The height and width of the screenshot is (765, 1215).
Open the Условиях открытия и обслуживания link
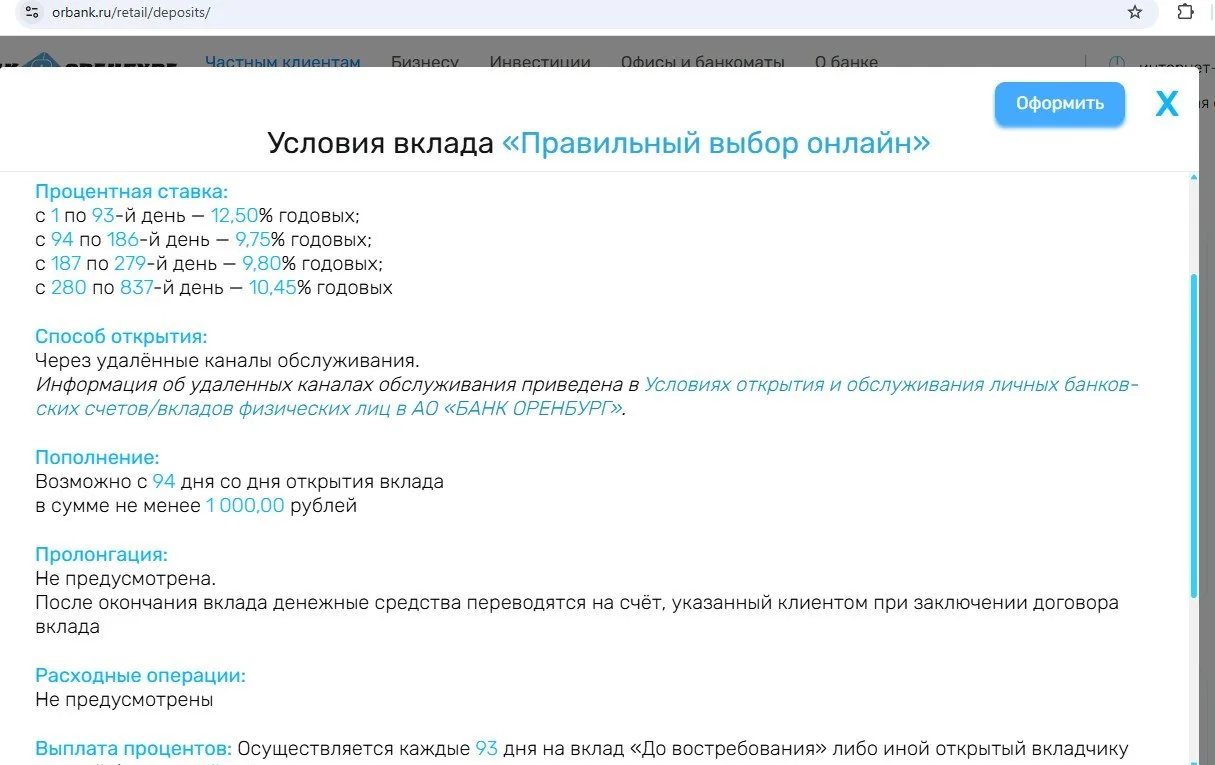tap(587, 397)
